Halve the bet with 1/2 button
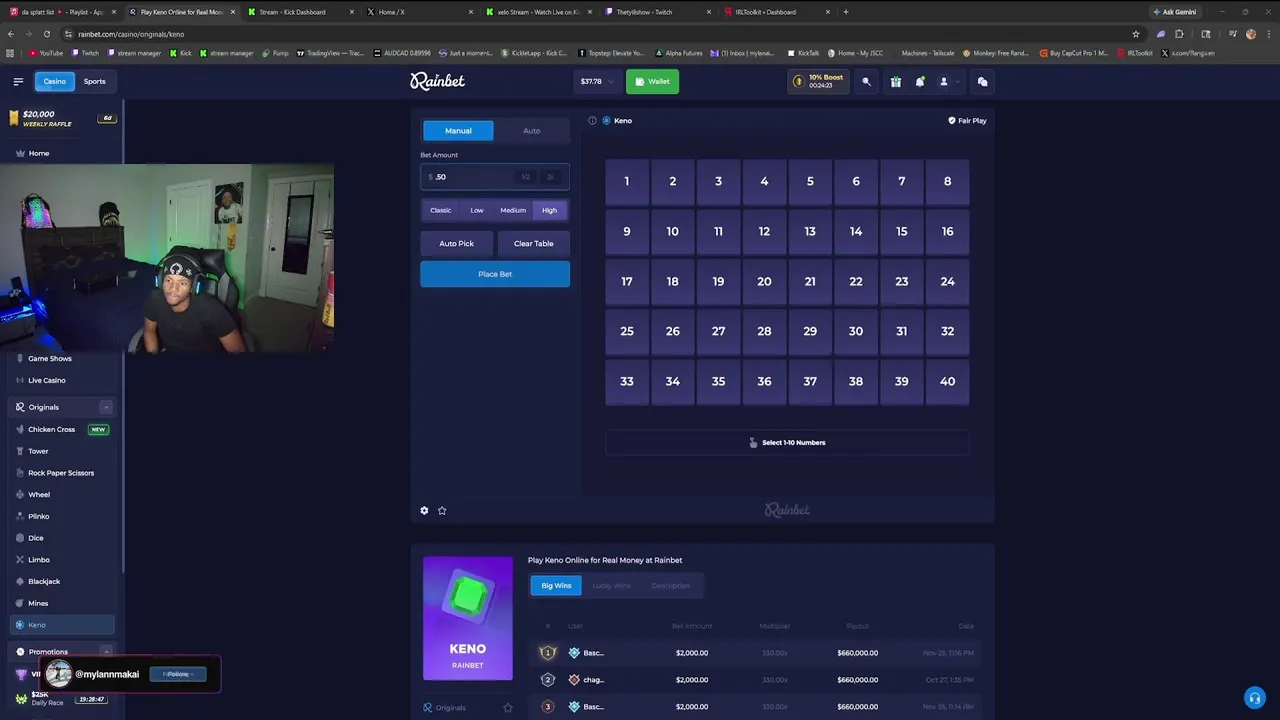This screenshot has width=1280, height=720. [x=525, y=177]
